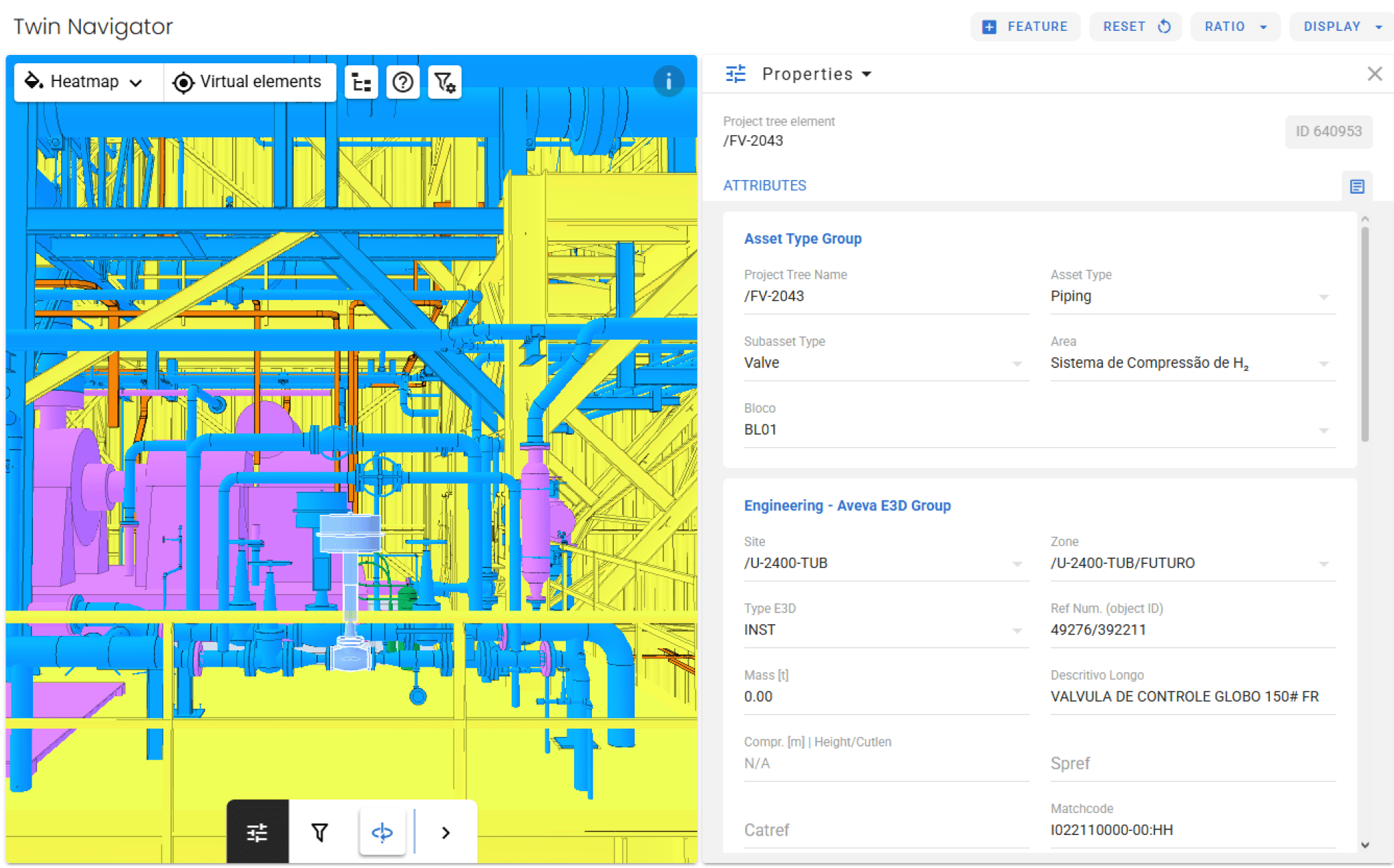This screenshot has width=1394, height=868.
Task: Toggle the attributes list view icon
Action: [x=1356, y=186]
